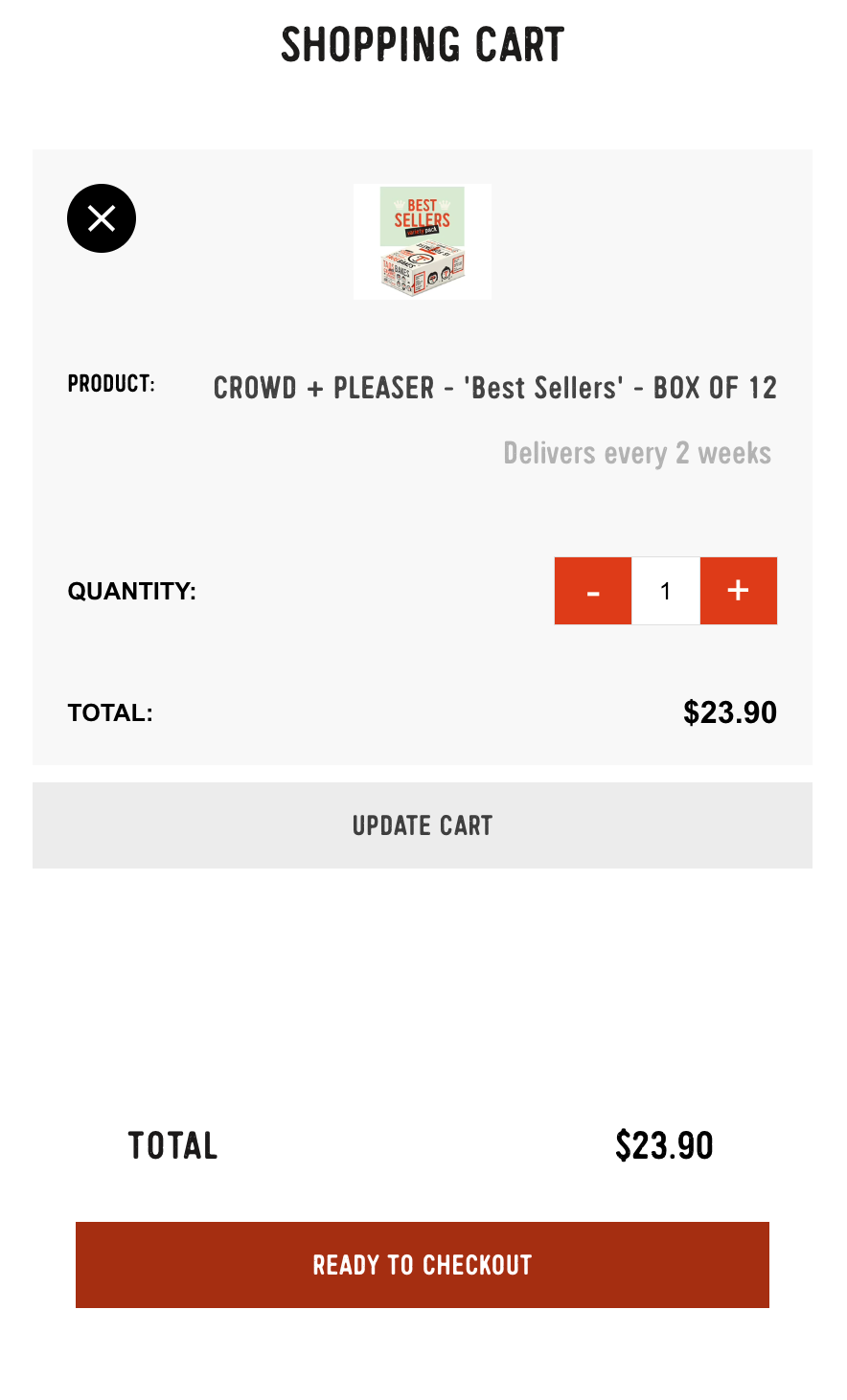
Task: Click the quantity number input field
Action: tap(666, 591)
